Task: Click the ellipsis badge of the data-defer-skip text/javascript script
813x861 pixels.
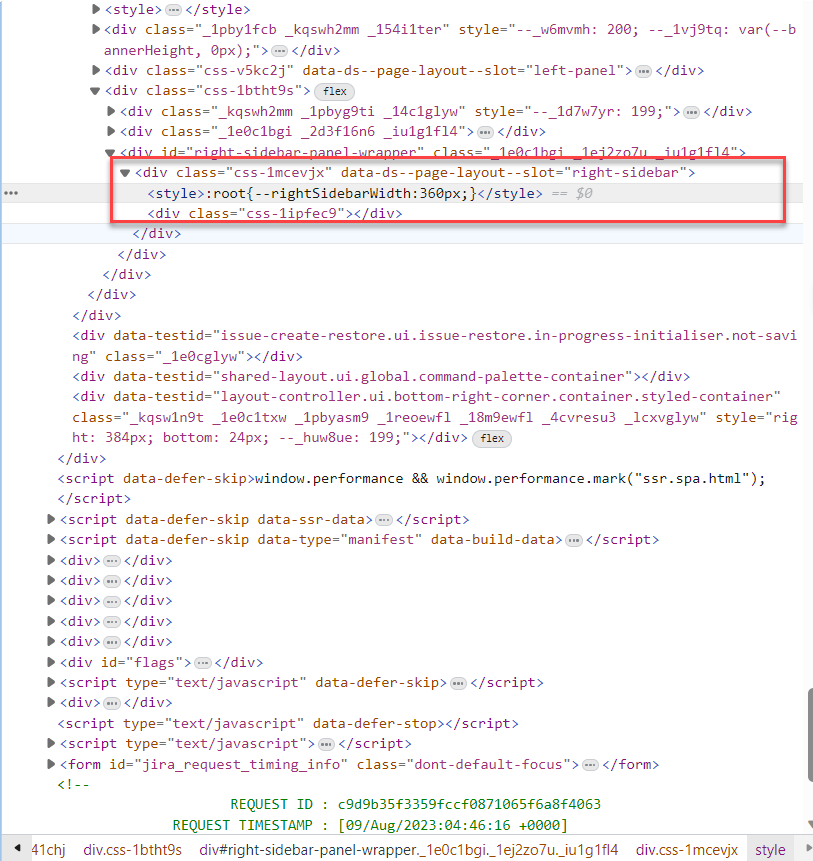Action: click(458, 683)
